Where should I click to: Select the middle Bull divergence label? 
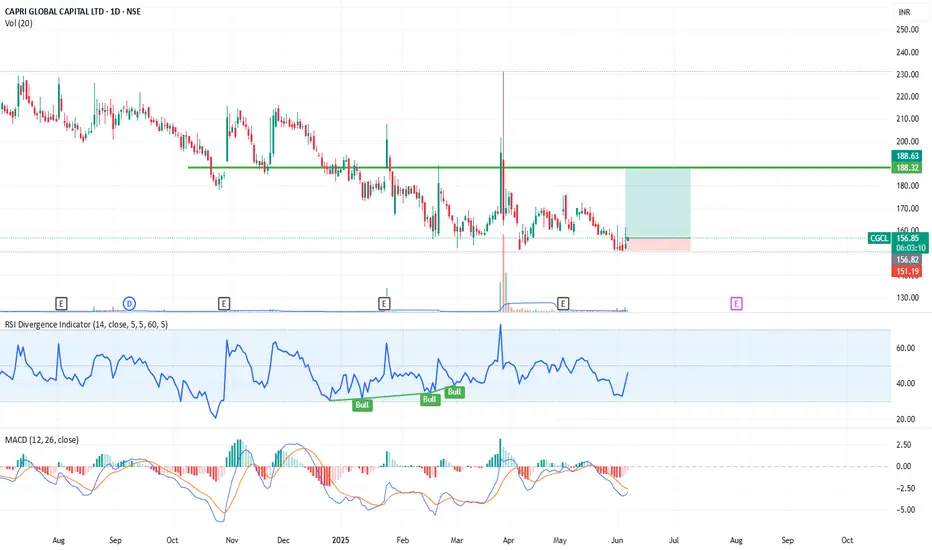click(x=430, y=400)
